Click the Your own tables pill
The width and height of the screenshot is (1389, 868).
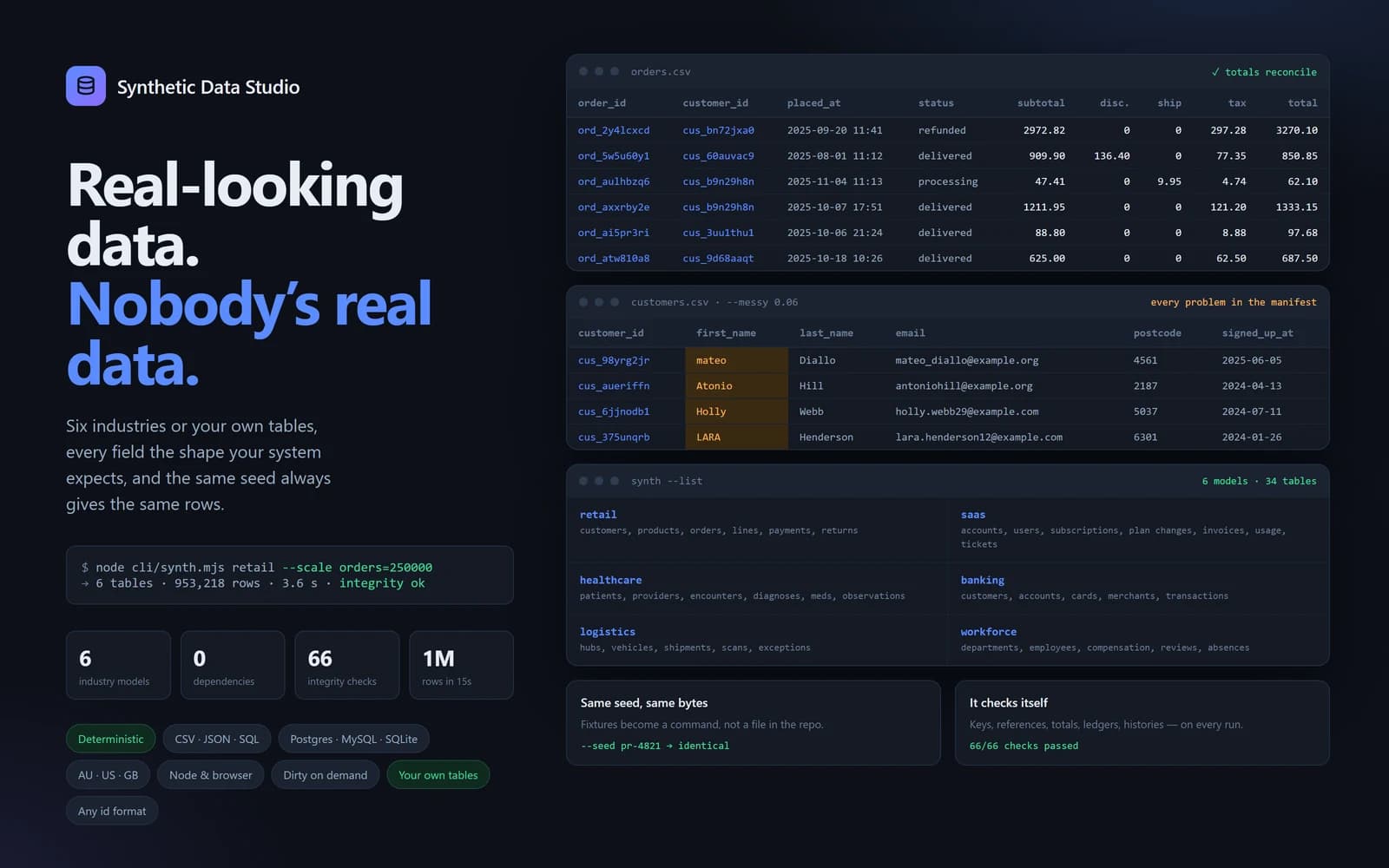(x=438, y=775)
